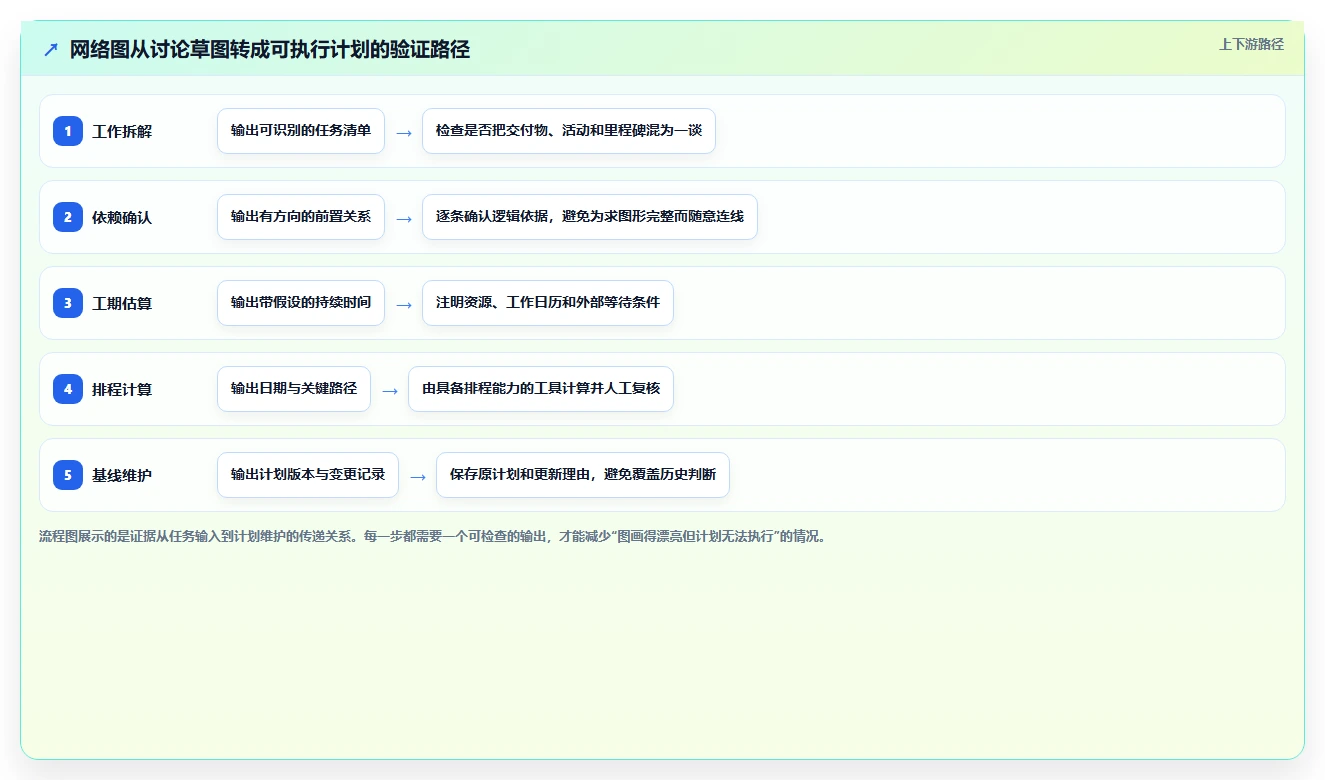This screenshot has height=780, width=1325.
Task: Click the 输出日期与关键路径 box
Action: [294, 389]
